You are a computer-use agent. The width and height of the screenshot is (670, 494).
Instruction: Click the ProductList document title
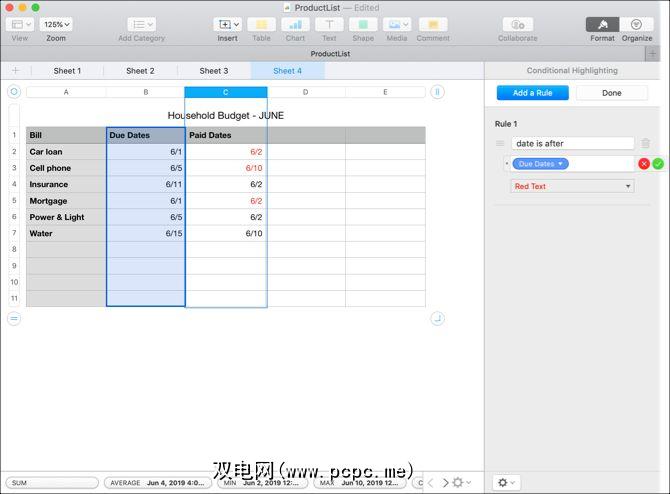[317, 8]
